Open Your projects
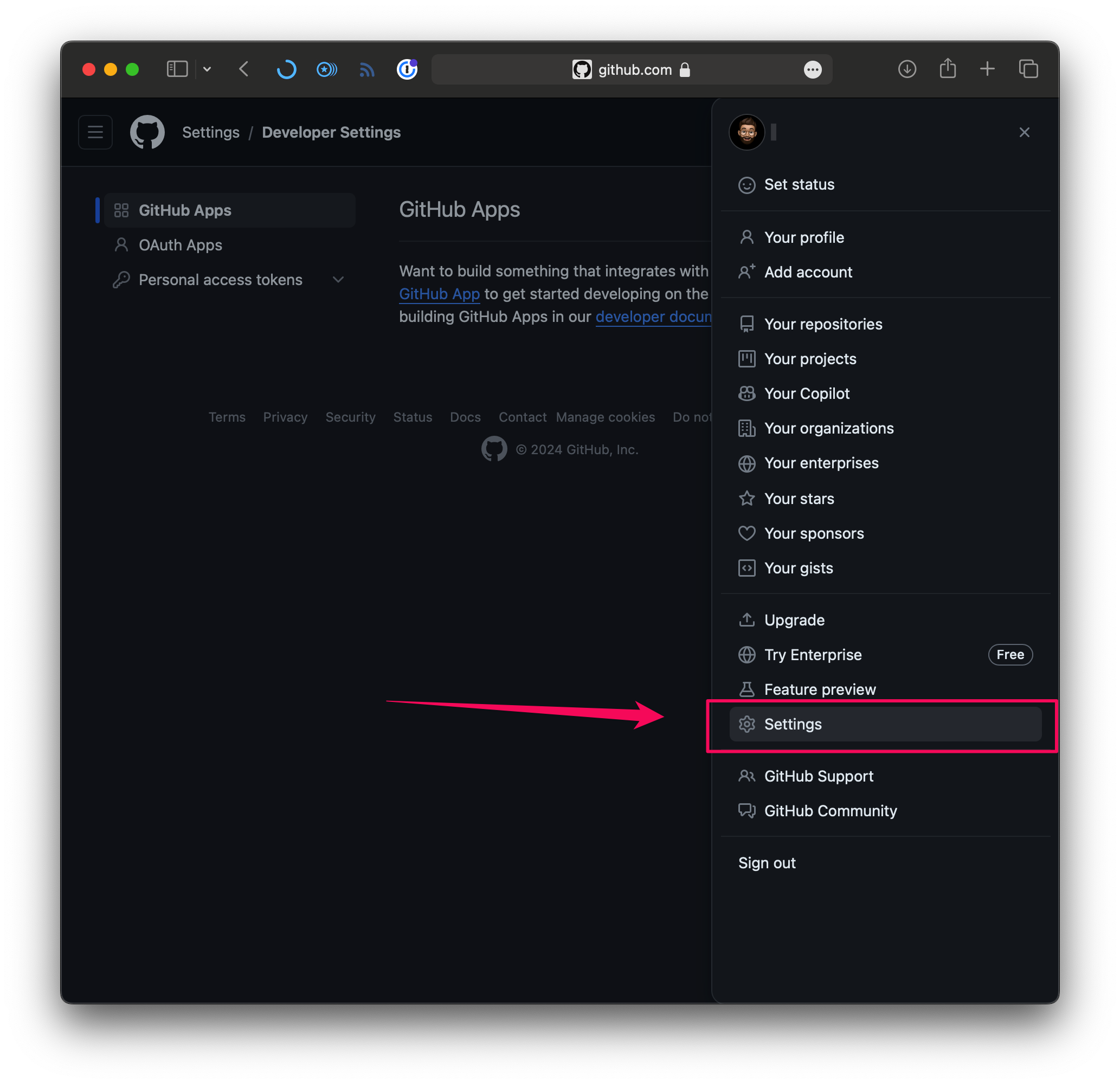Viewport: 1120px width, 1084px height. (885, 359)
